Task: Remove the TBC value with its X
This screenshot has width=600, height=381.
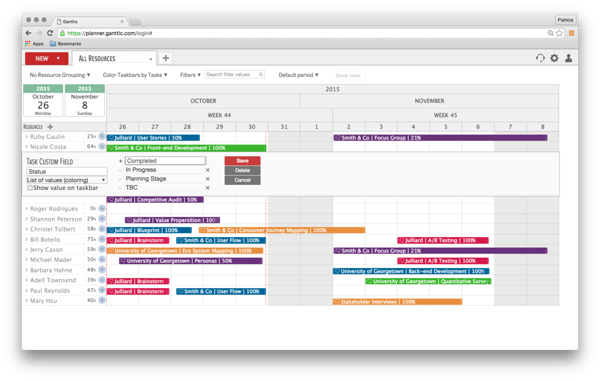Action: click(x=208, y=188)
